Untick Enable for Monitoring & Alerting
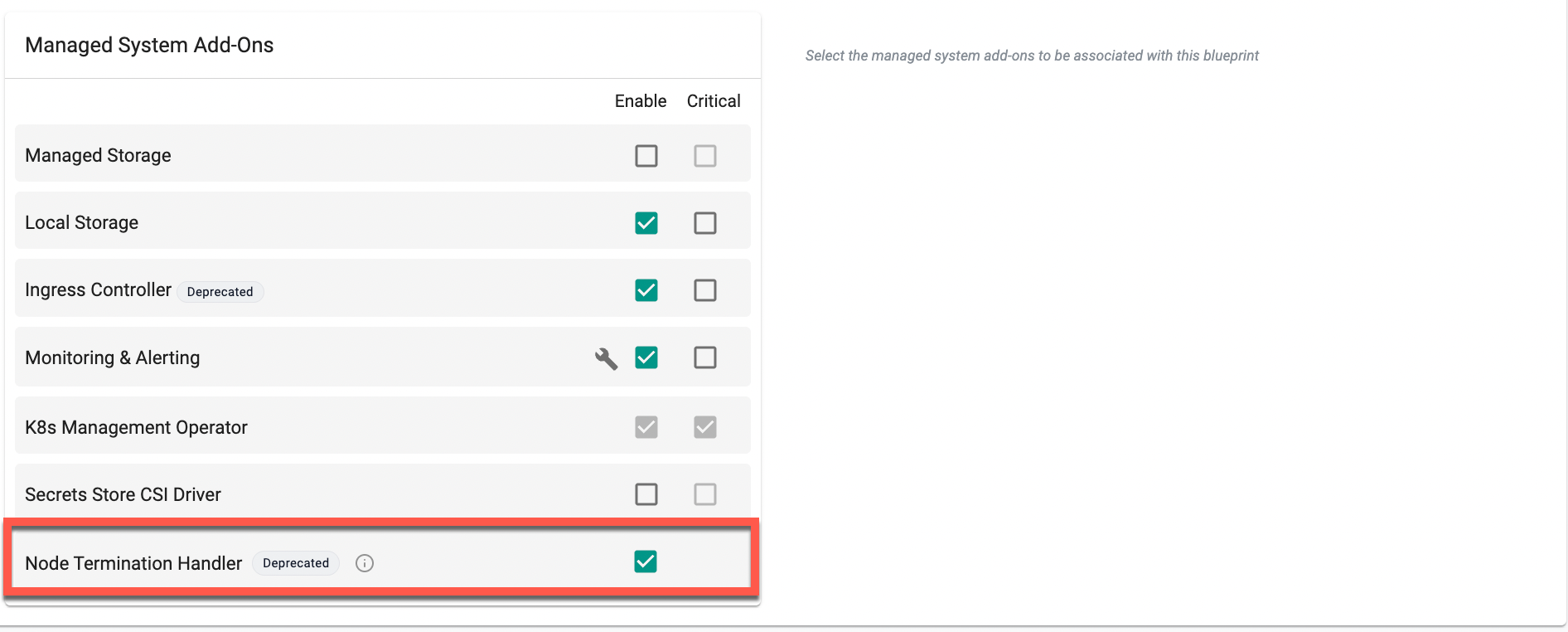The width and height of the screenshot is (1568, 632). coord(646,357)
